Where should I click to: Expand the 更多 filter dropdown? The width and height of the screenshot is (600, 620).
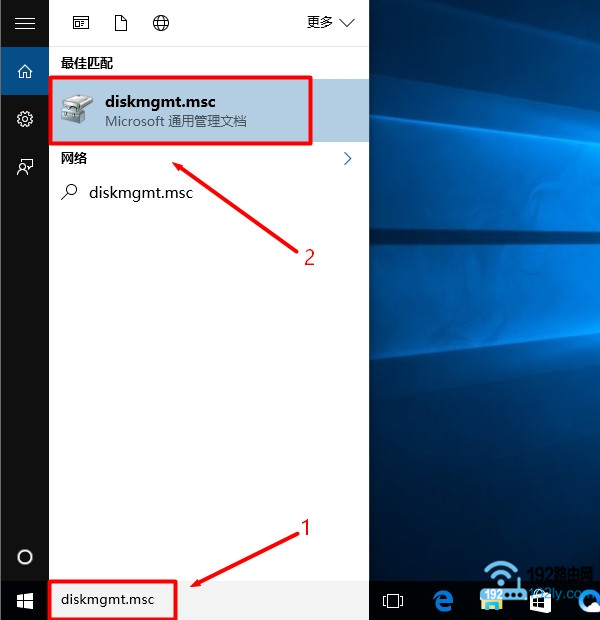tap(330, 23)
